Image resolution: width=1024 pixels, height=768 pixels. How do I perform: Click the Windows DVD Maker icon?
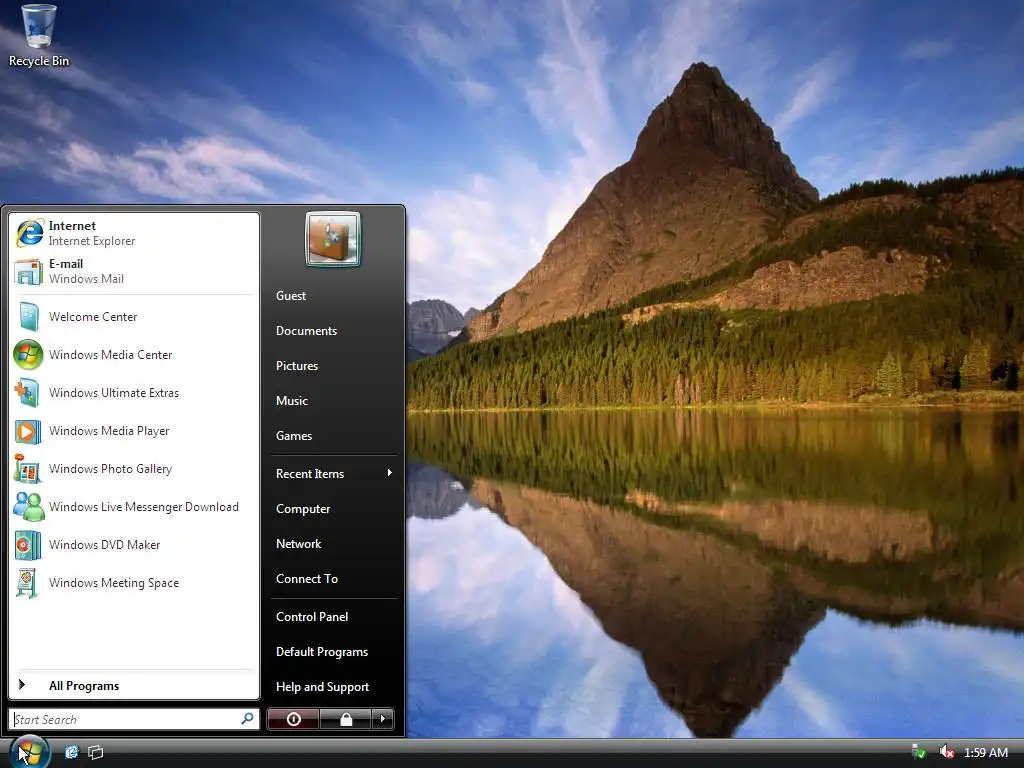28,545
